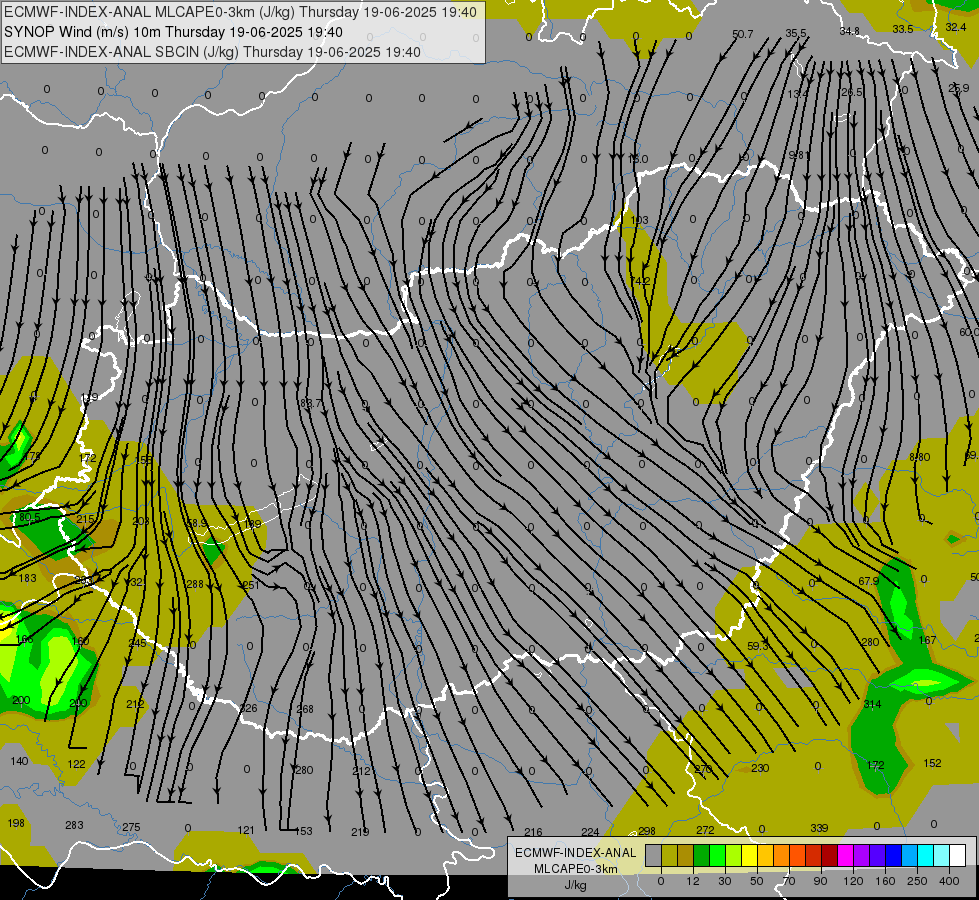979x900 pixels.
Task: Click the map value '32.4'
Action: [x=956, y=27]
